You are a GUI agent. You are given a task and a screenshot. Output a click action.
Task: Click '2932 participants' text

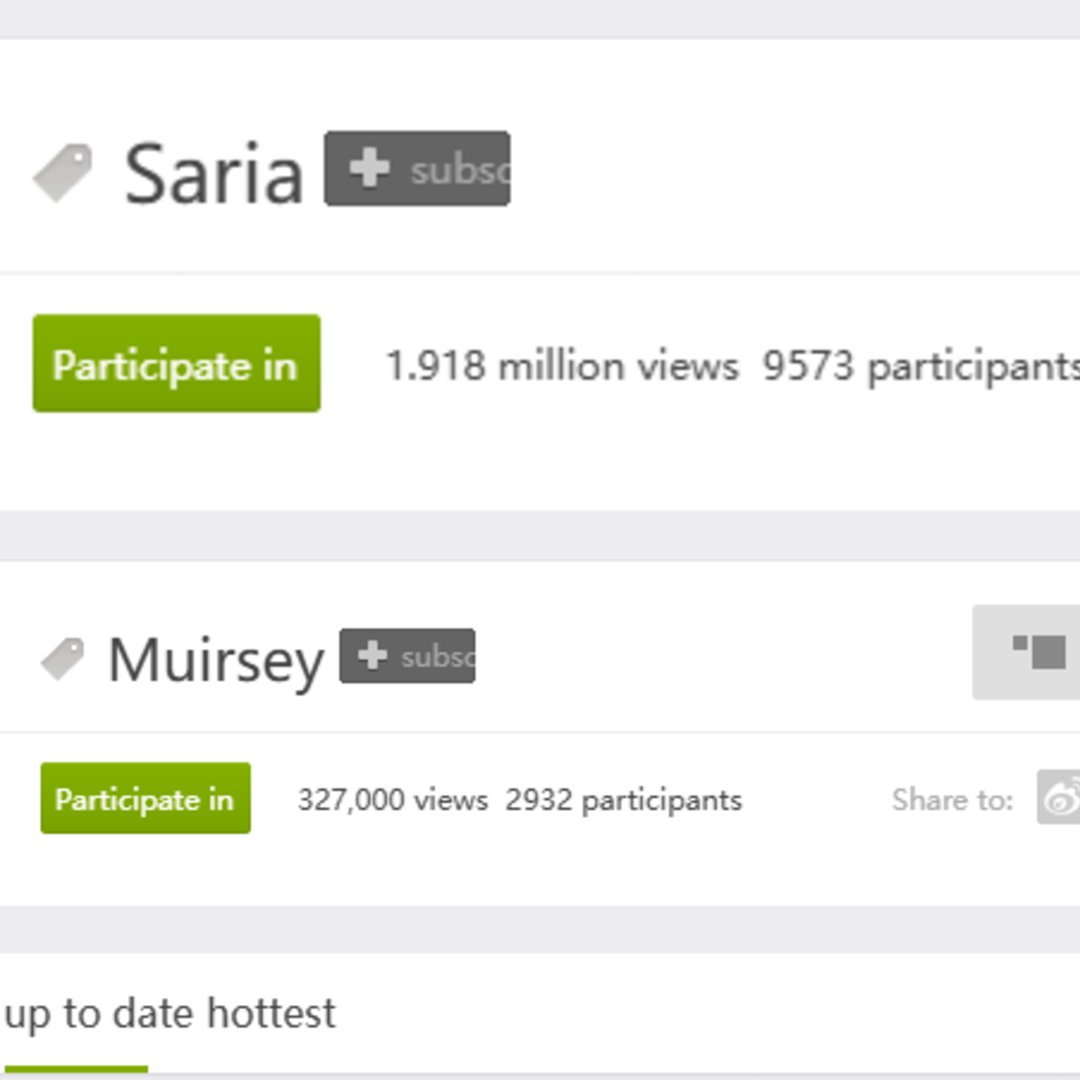click(x=624, y=800)
